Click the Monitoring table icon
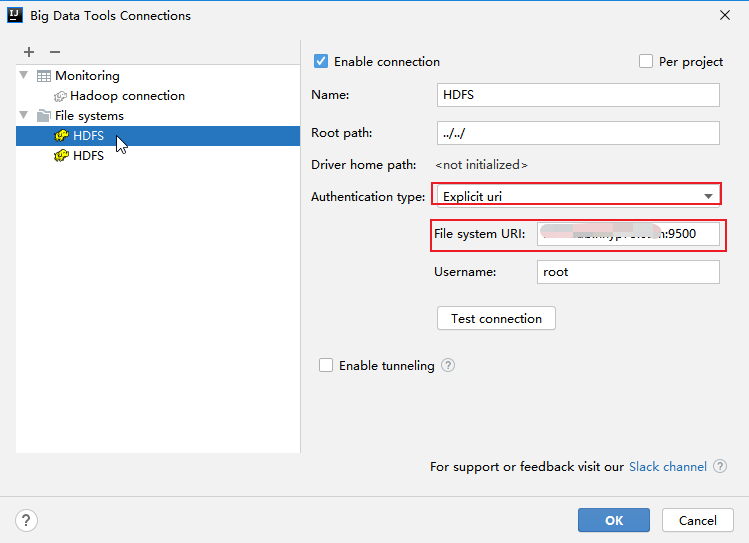This screenshot has height=543, width=749. 44,76
